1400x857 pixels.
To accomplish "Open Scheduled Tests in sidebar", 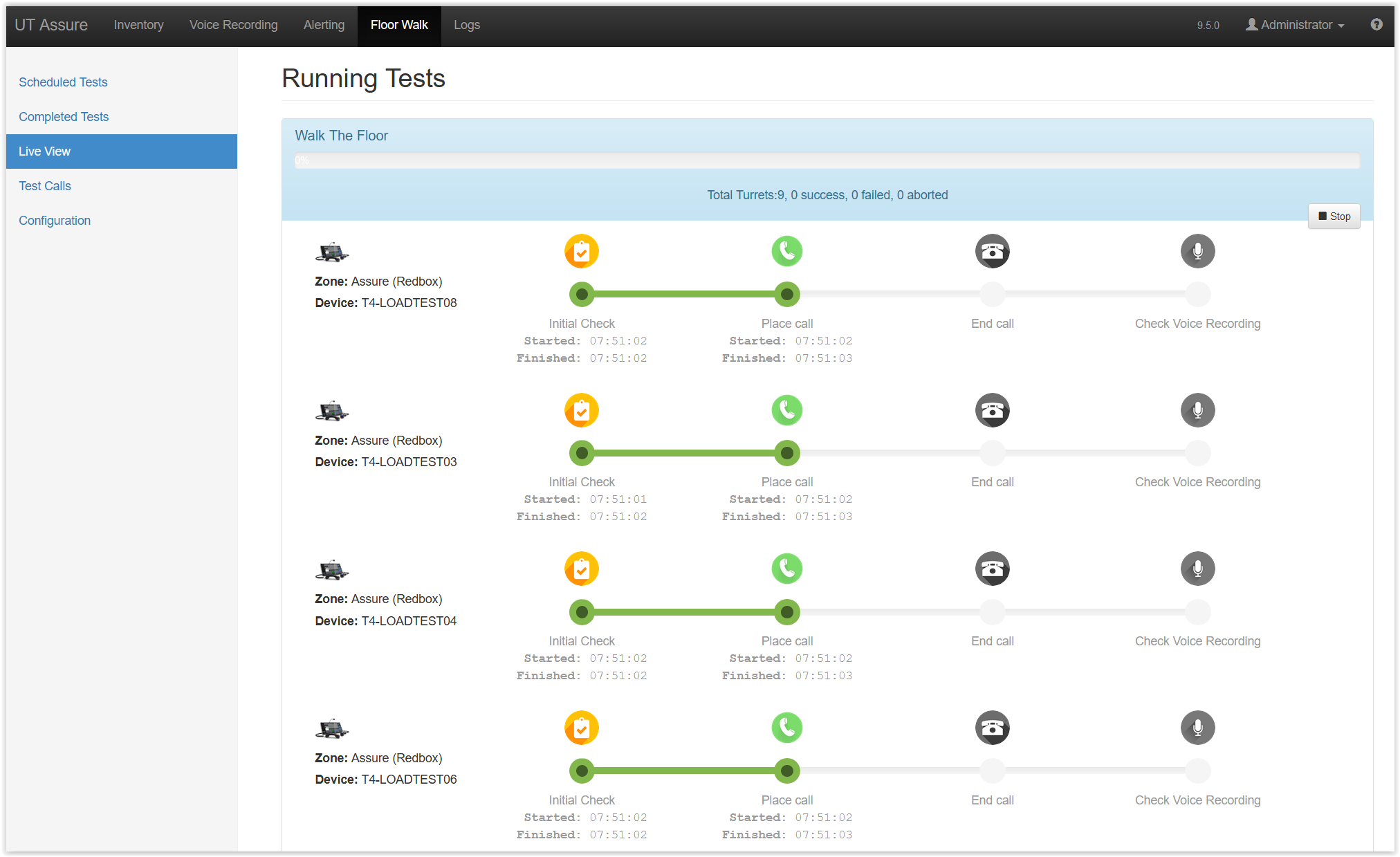I will click(63, 82).
